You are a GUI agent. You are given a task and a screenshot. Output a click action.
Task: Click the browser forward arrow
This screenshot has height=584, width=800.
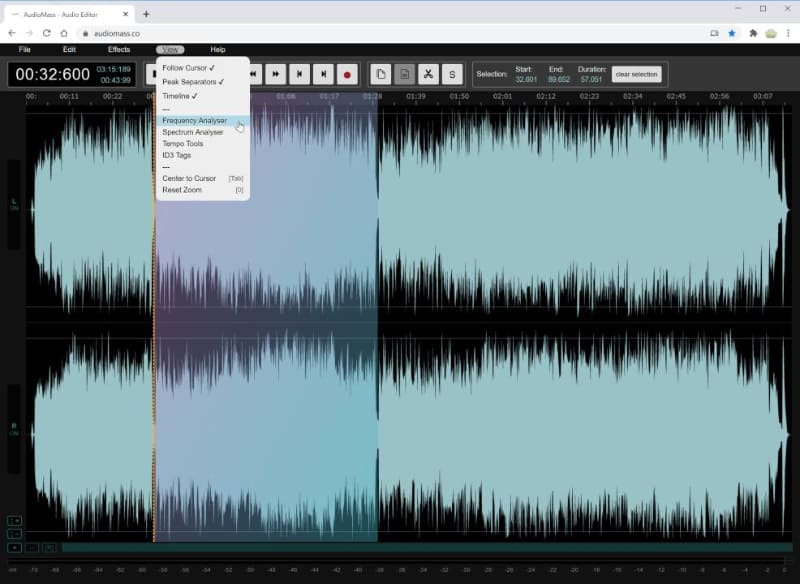point(29,33)
